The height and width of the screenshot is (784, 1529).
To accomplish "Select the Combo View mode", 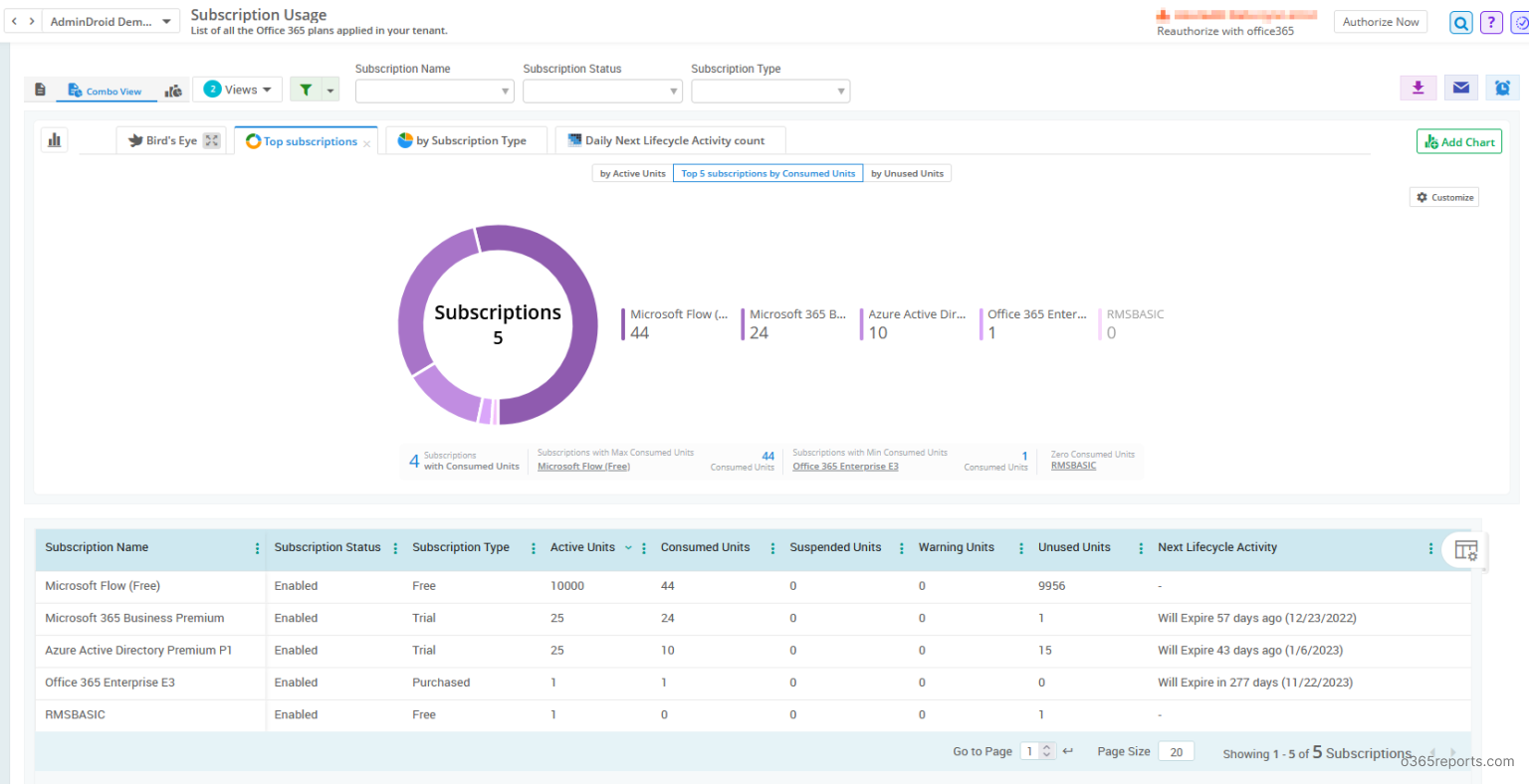I will pyautogui.click(x=105, y=91).
